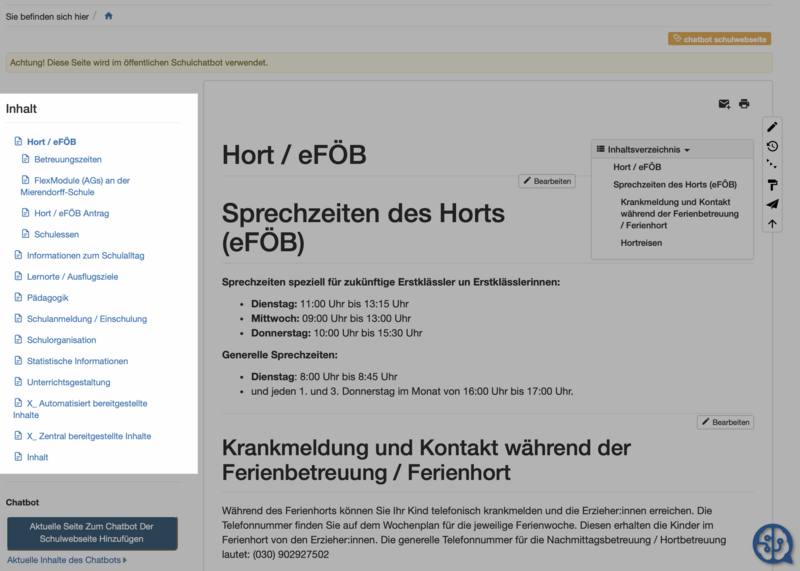Open Betreuungszeiten in the sidebar
The height and width of the screenshot is (571, 800).
tap(68, 159)
